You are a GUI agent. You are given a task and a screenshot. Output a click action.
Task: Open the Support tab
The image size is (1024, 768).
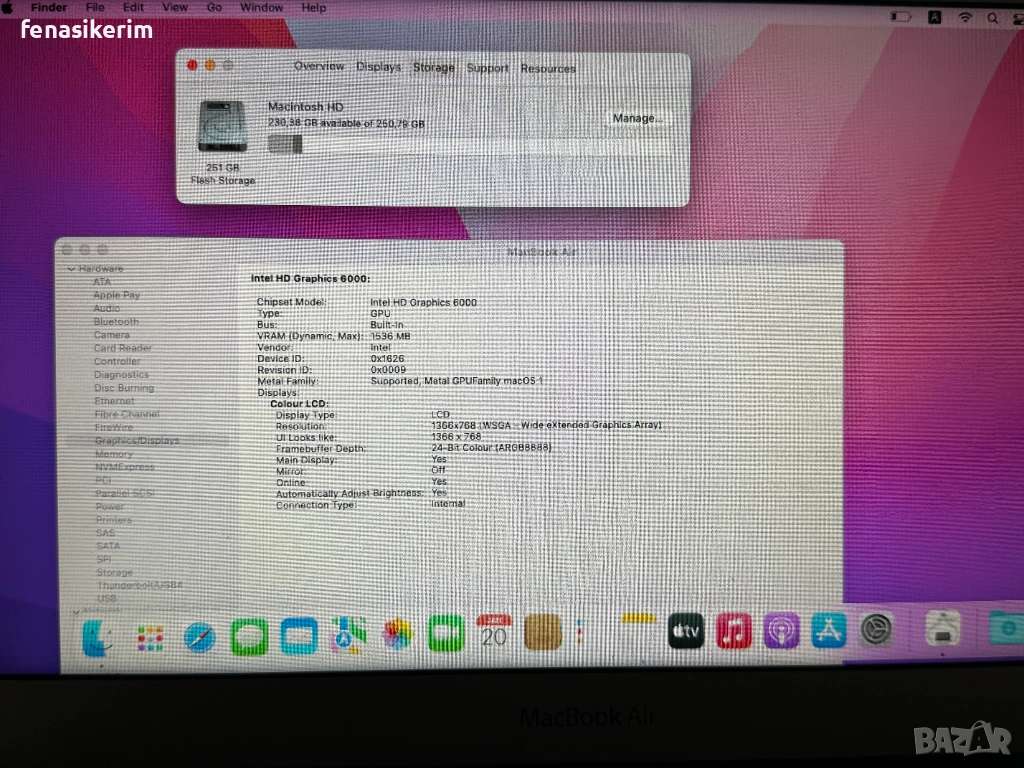(487, 68)
